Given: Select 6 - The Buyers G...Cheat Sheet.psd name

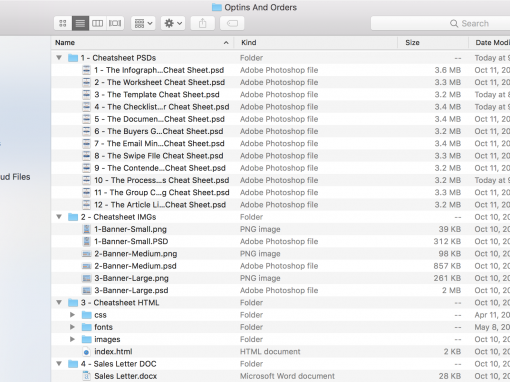Looking at the screenshot, I should pyautogui.click(x=159, y=131).
